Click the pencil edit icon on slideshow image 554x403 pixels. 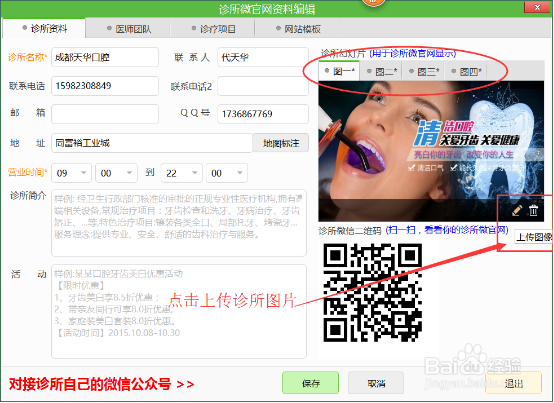517,211
